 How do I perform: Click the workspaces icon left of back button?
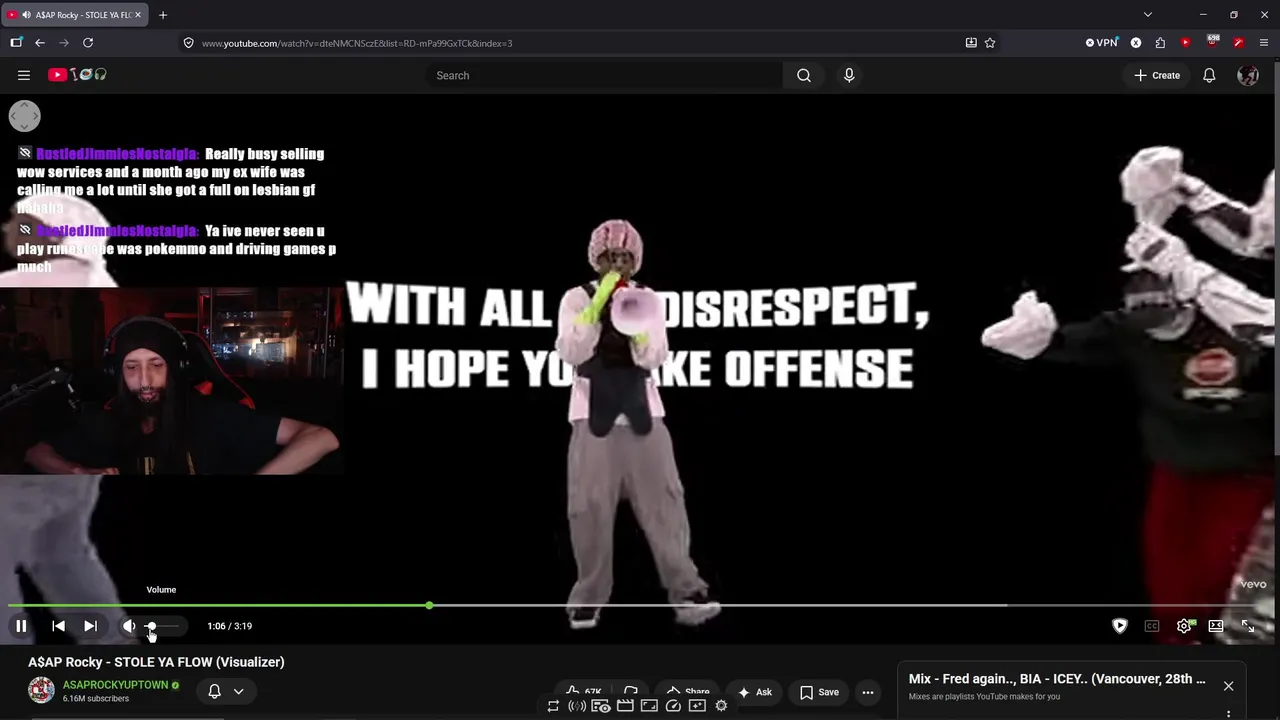[x=16, y=43]
